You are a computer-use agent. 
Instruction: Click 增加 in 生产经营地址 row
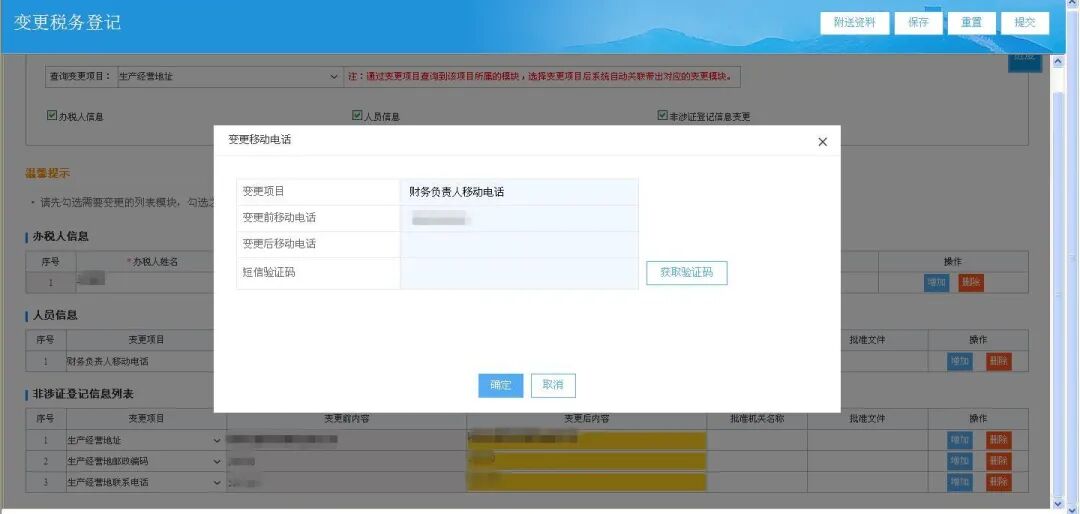pos(960,440)
